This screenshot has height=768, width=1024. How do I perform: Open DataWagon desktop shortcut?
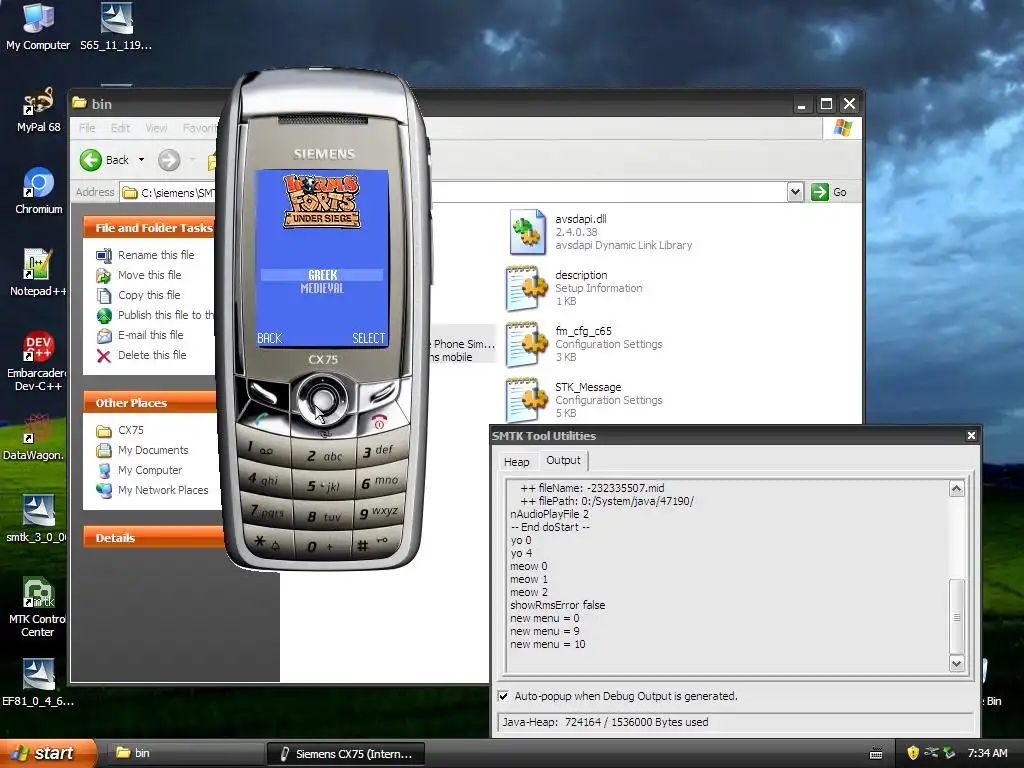click(34, 438)
